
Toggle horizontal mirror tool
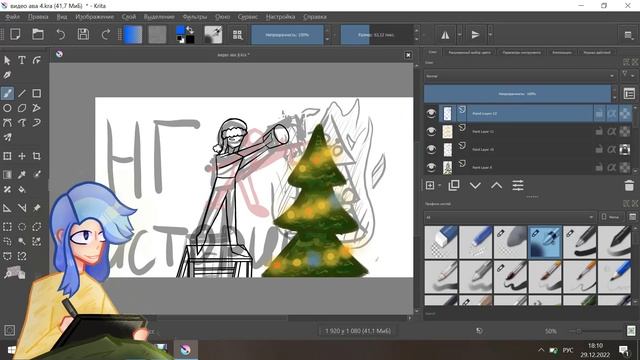(445, 35)
